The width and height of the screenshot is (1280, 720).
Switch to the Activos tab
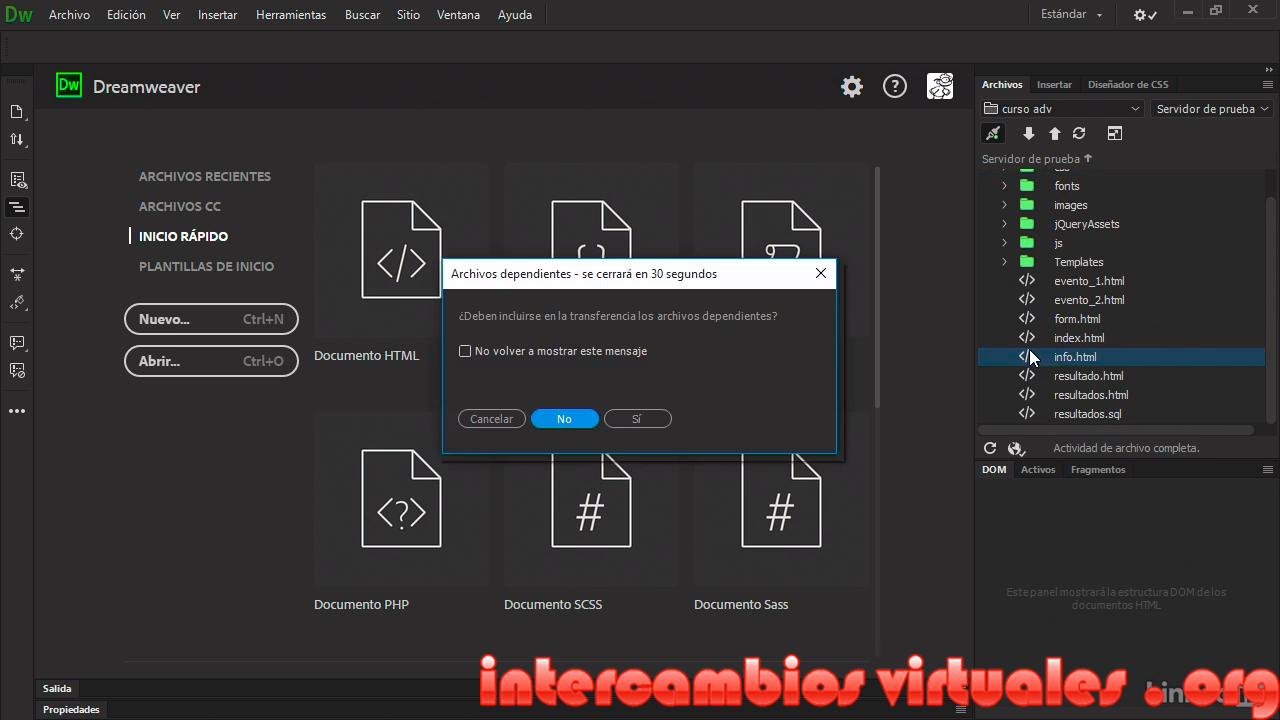coord(1038,470)
